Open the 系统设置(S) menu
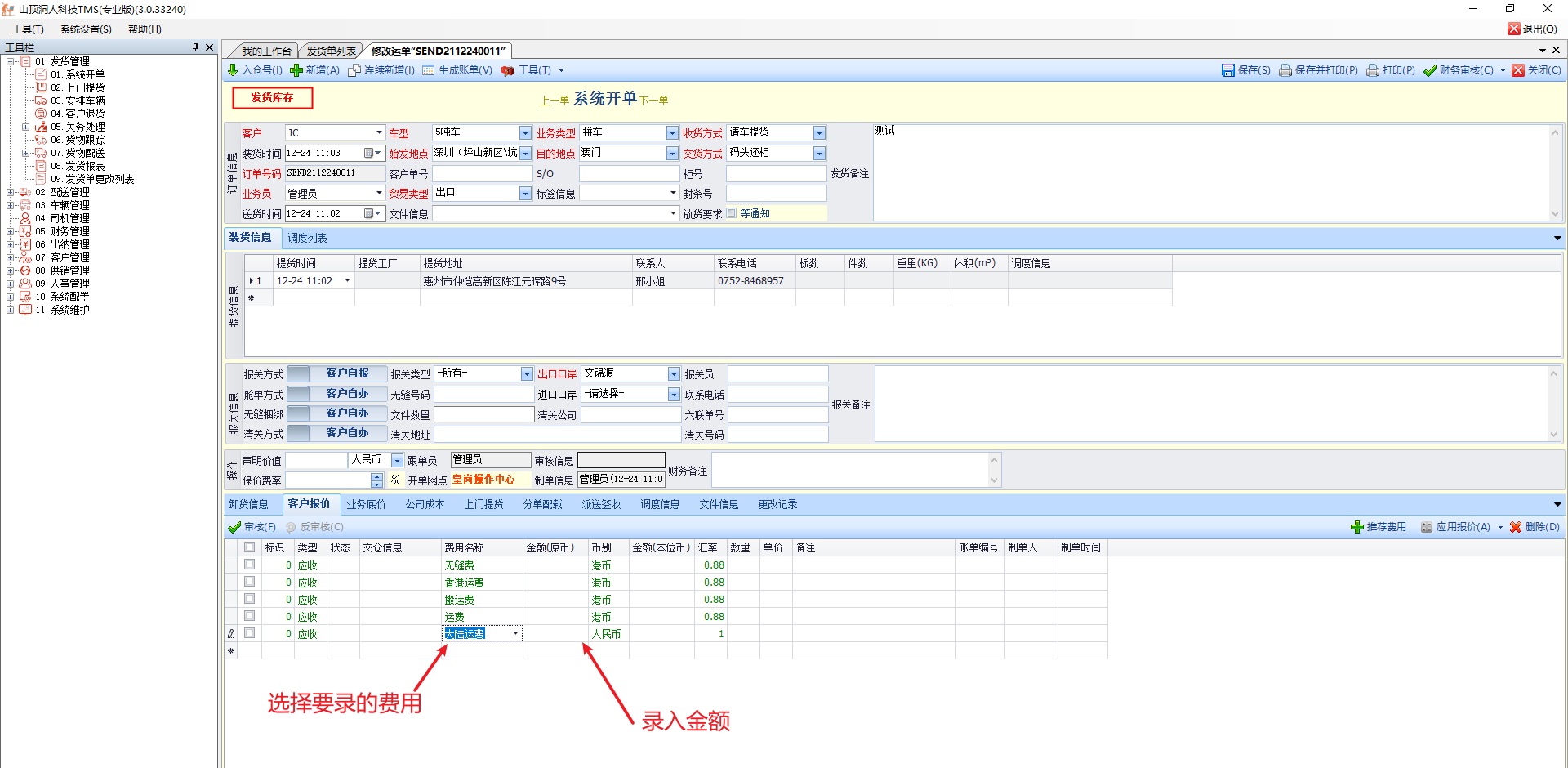1568x768 pixels. pyautogui.click(x=86, y=29)
